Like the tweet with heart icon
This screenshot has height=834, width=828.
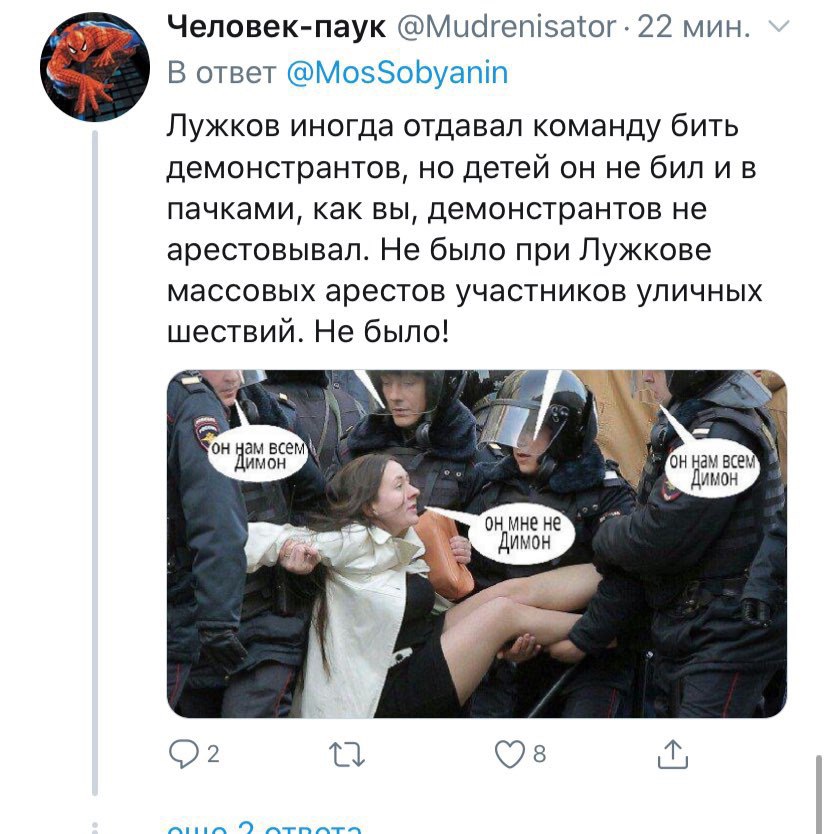tap(509, 754)
